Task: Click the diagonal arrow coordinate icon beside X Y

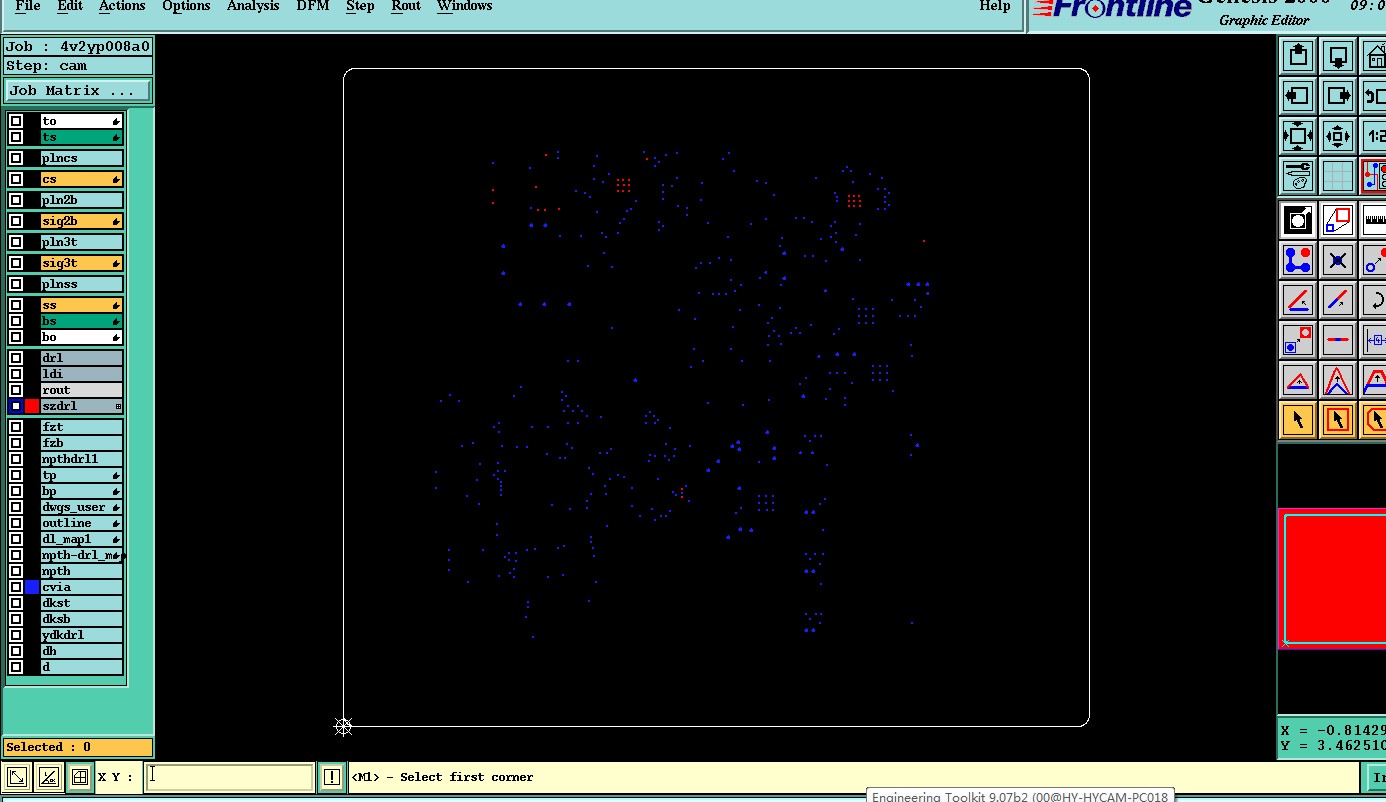Action: click(x=16, y=777)
